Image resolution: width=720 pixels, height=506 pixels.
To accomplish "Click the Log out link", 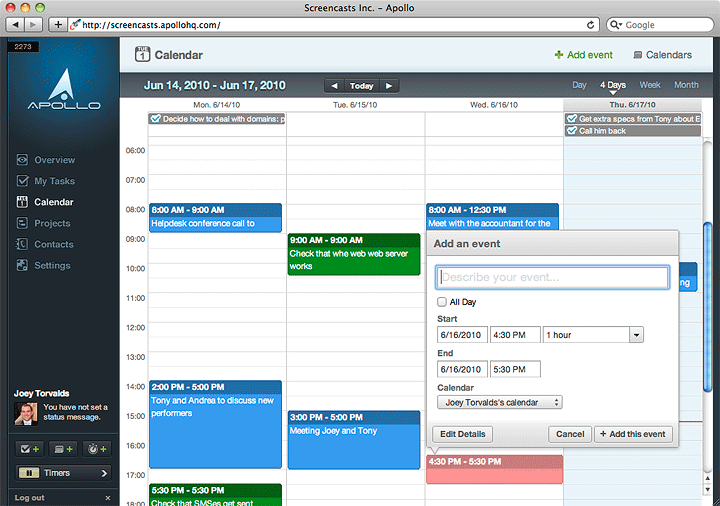I will (29, 498).
